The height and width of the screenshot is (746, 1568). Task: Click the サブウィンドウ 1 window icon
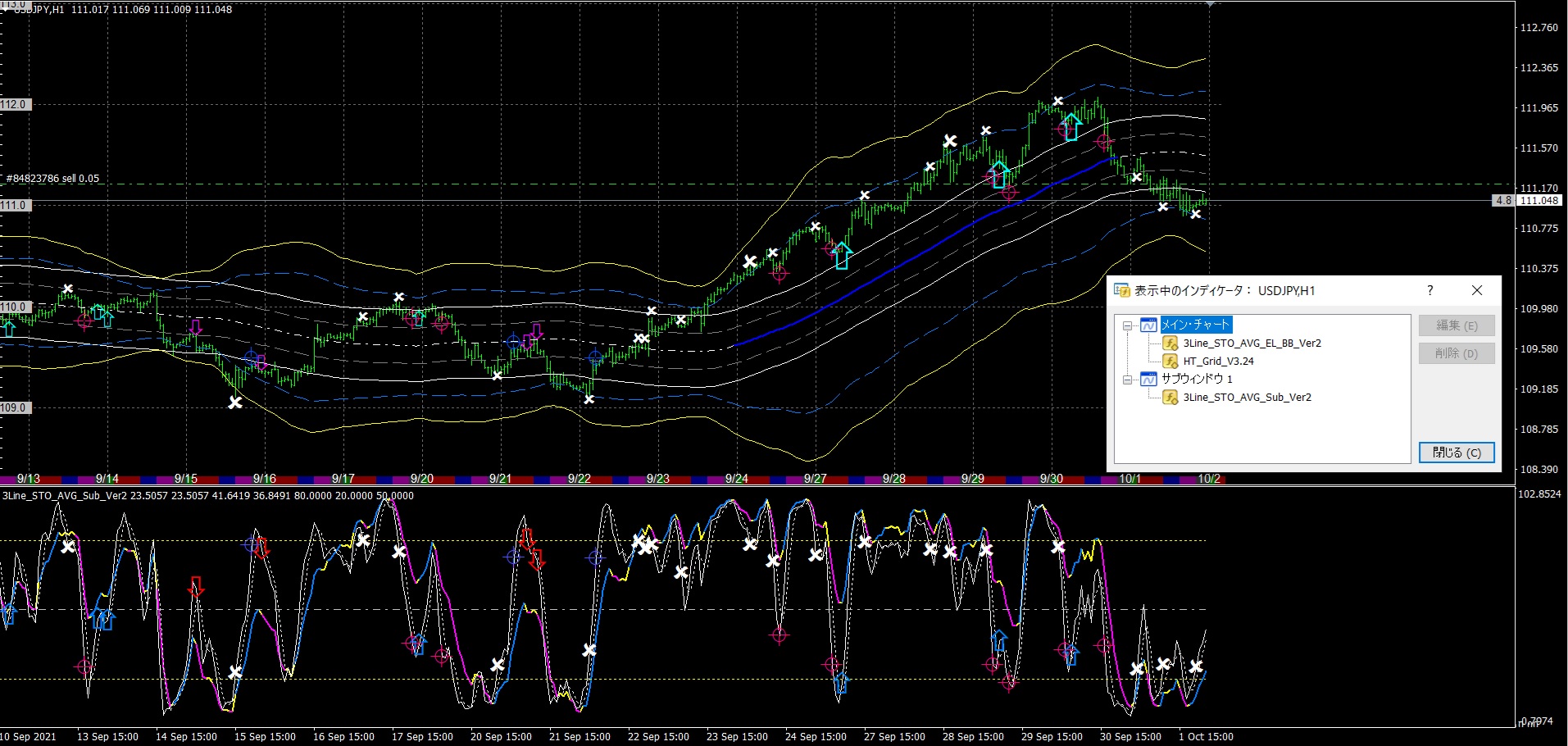coord(1148,380)
